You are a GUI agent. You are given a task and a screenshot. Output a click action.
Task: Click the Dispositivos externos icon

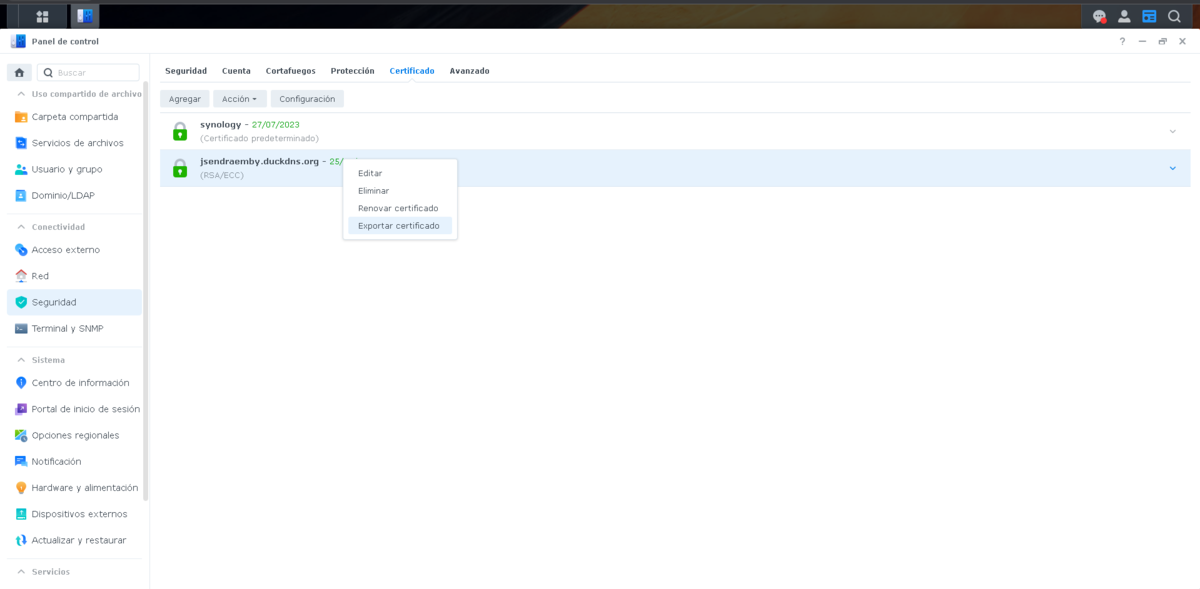point(21,514)
